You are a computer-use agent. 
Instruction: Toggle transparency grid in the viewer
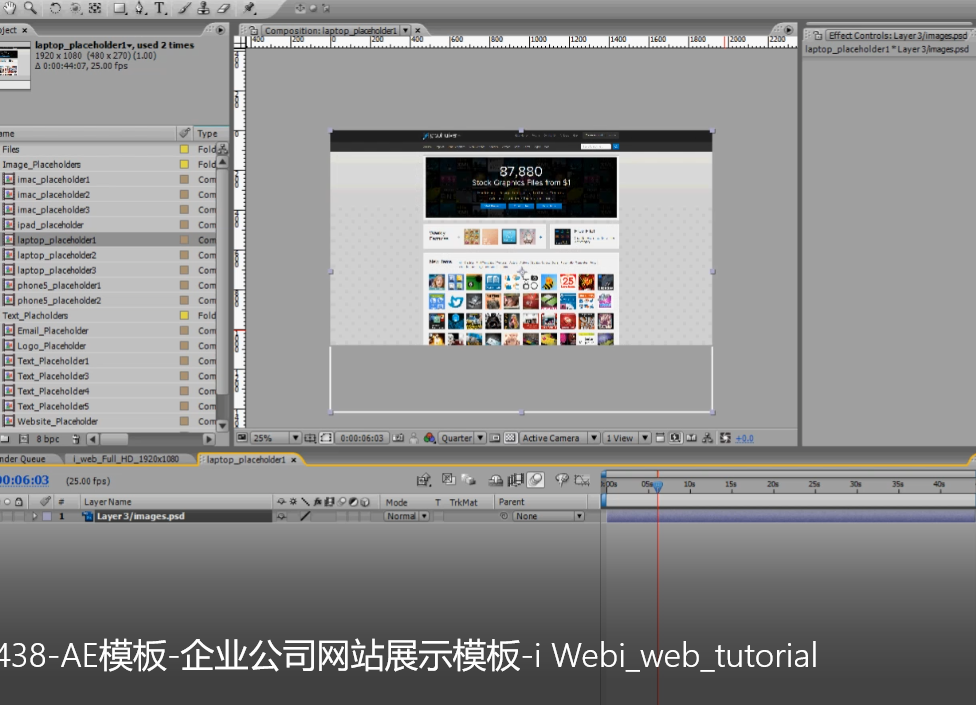[510, 438]
